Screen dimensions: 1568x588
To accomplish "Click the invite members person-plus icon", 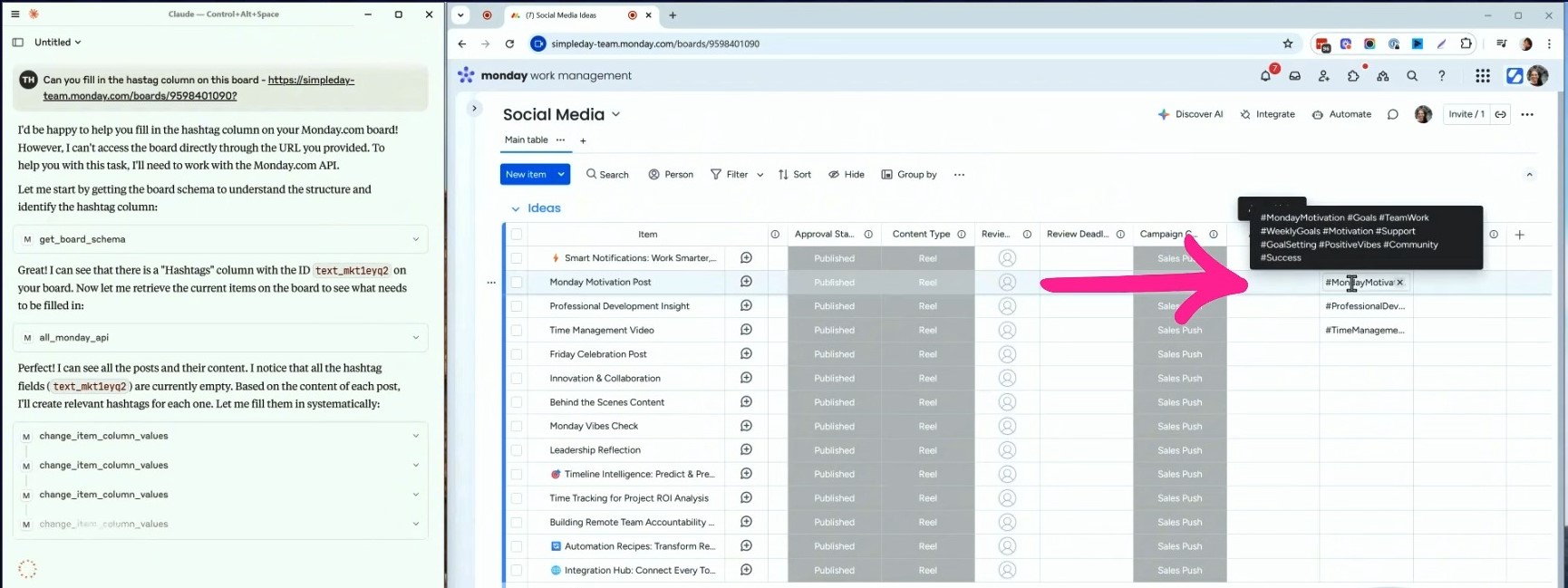I will [x=1324, y=76].
